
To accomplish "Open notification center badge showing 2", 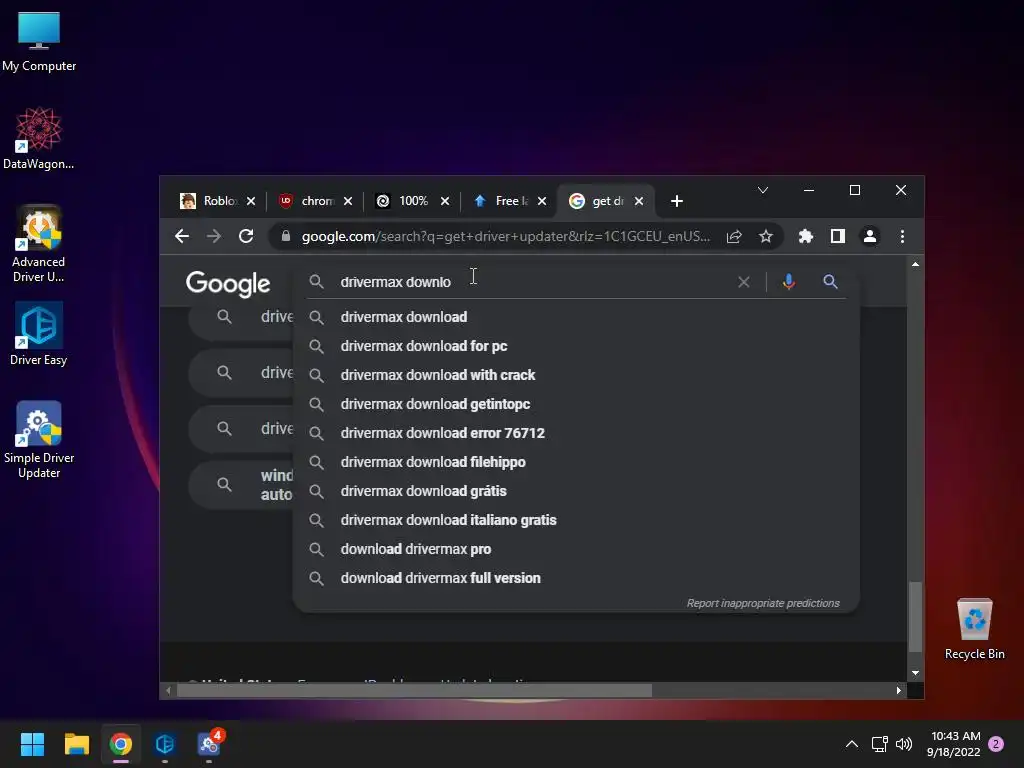I will [x=996, y=744].
